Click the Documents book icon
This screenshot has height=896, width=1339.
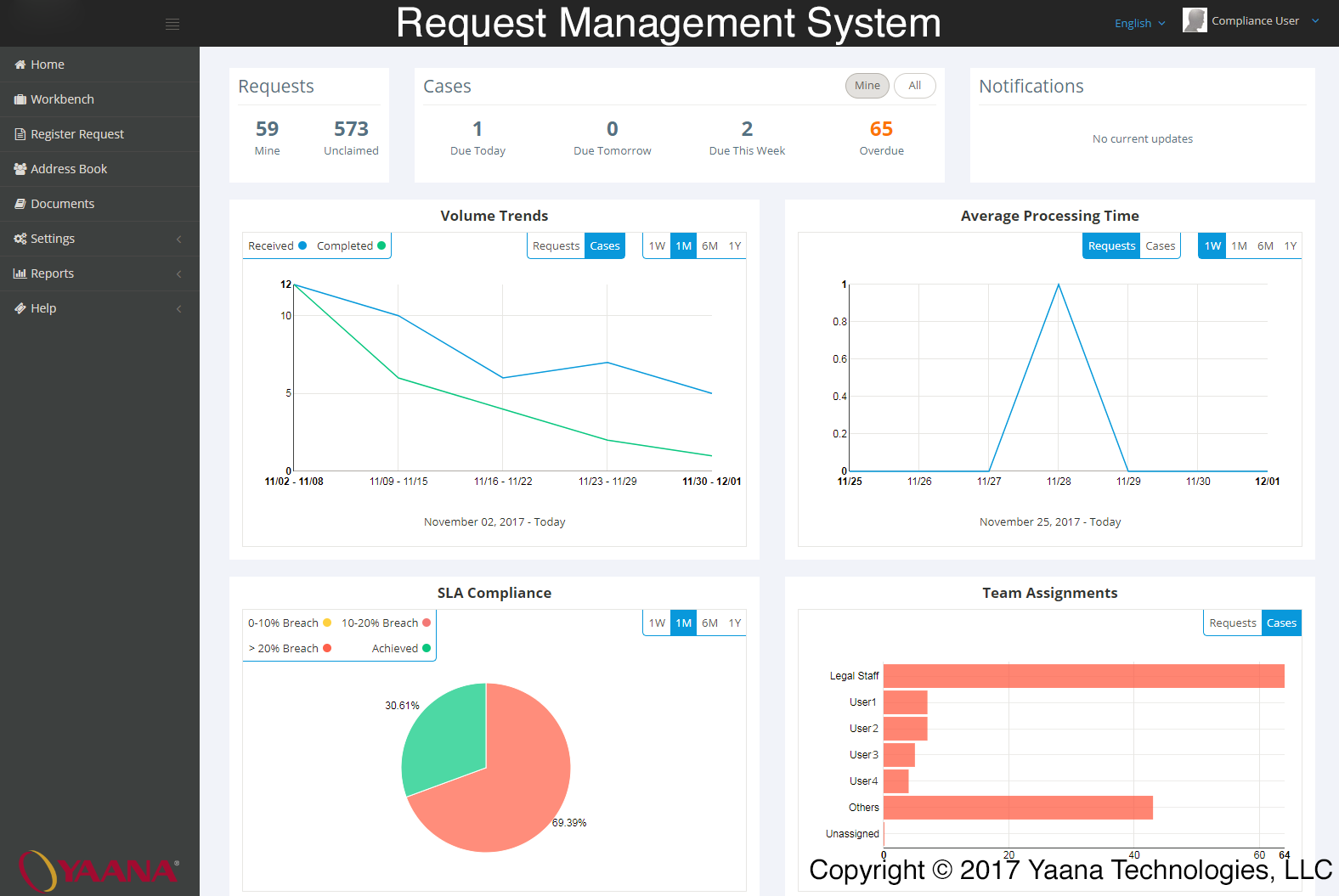(x=20, y=204)
